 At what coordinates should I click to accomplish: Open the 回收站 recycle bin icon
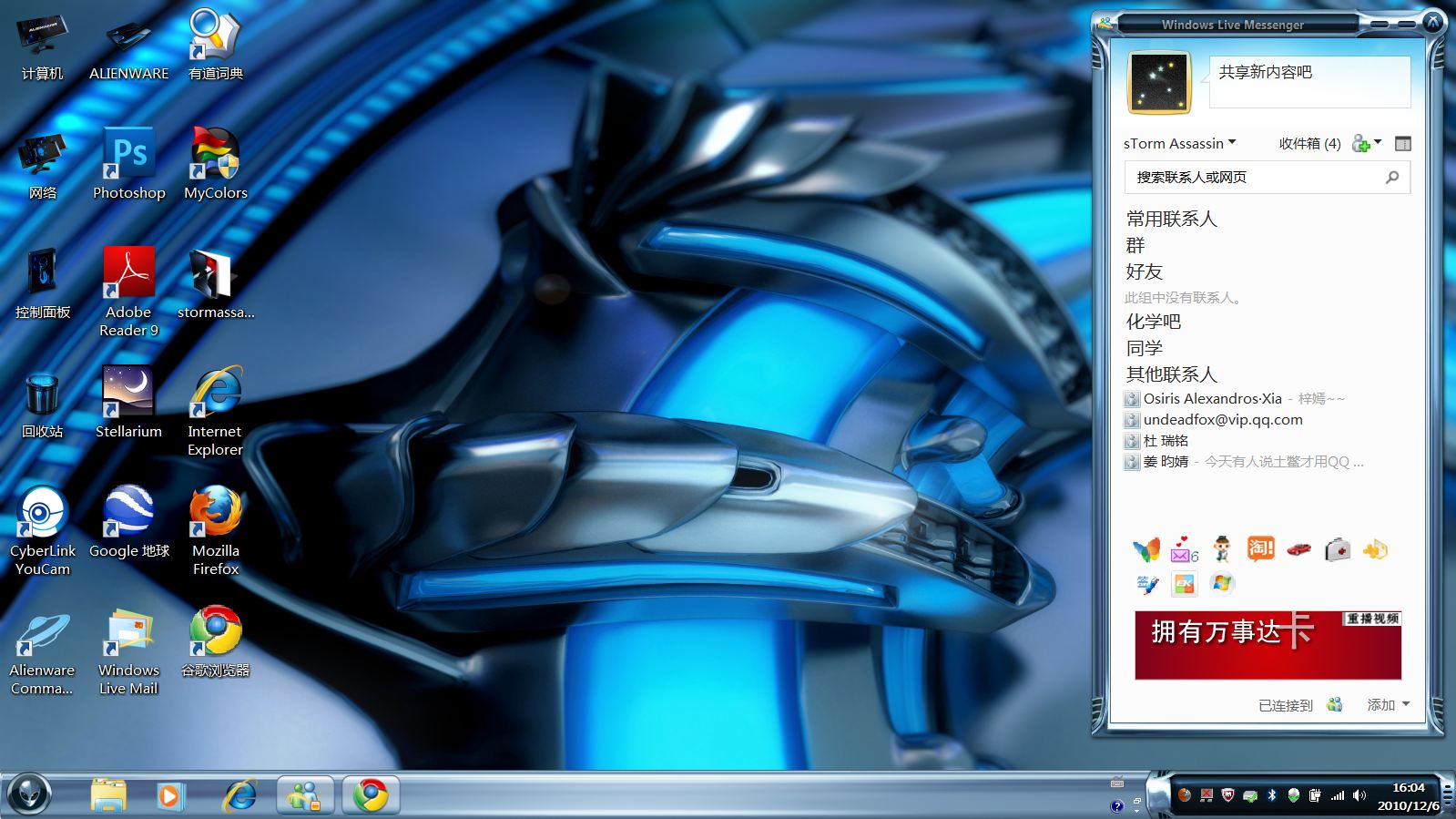point(42,405)
